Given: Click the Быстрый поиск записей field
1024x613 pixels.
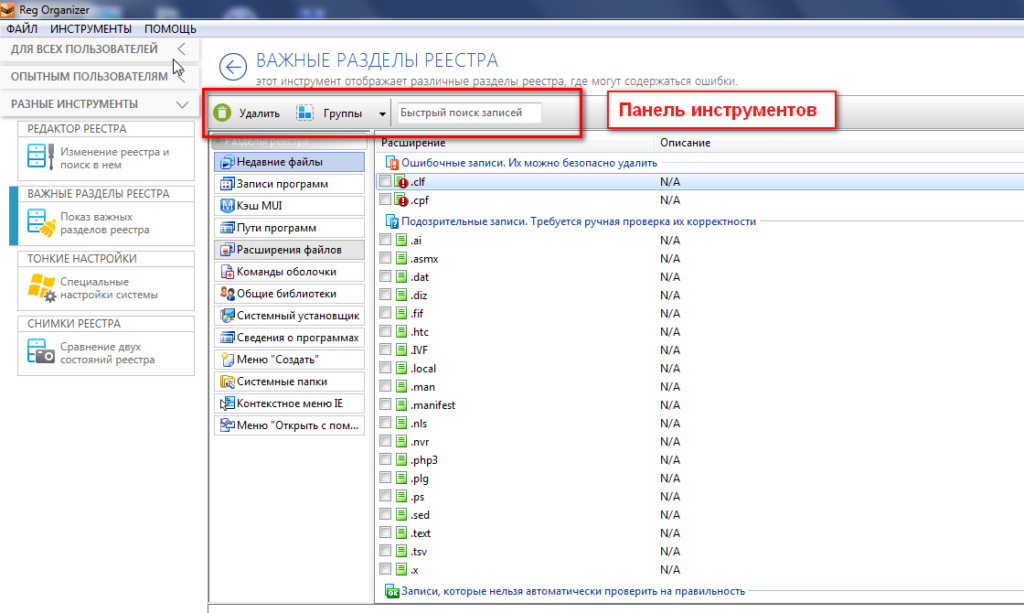Looking at the screenshot, I should pos(469,113).
